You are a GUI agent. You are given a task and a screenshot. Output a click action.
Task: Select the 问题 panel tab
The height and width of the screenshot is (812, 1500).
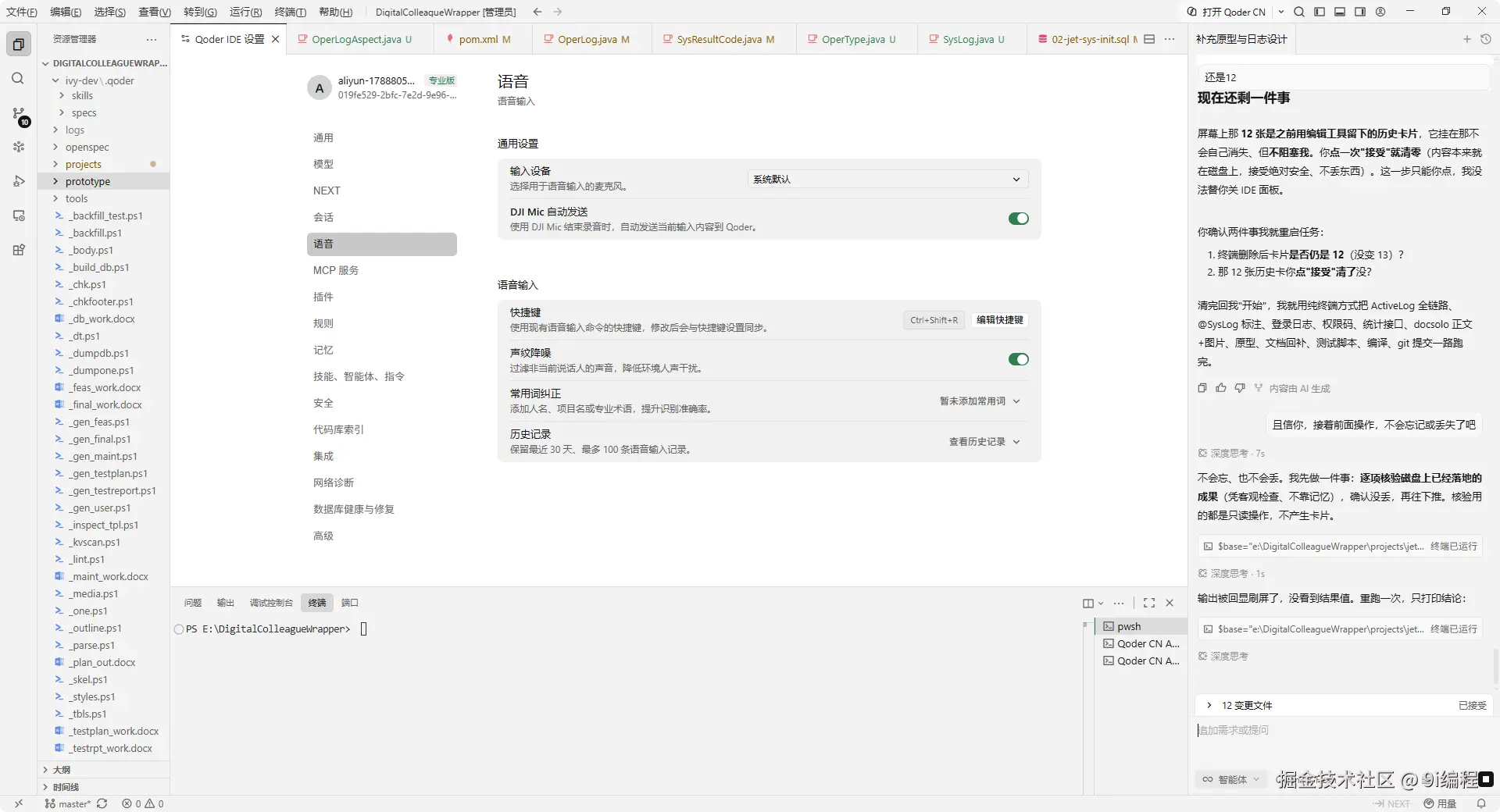[x=193, y=603]
